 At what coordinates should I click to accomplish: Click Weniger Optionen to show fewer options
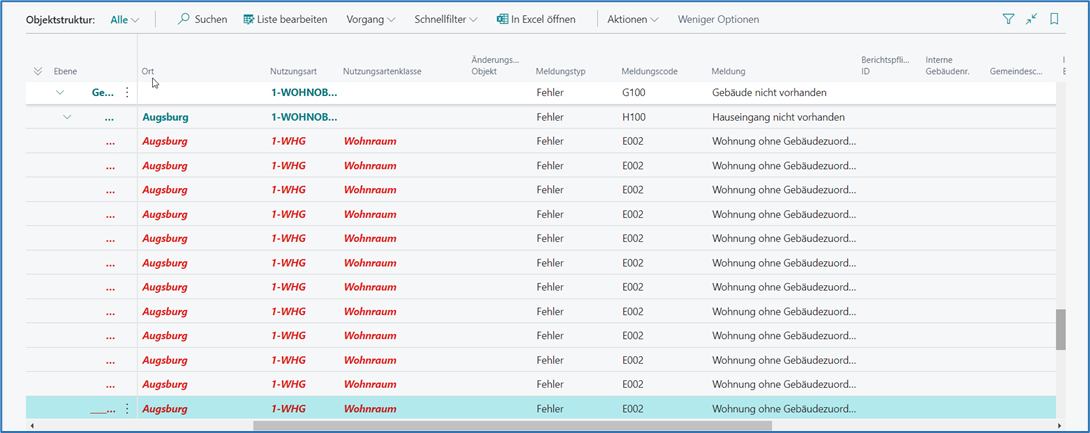coord(718,19)
